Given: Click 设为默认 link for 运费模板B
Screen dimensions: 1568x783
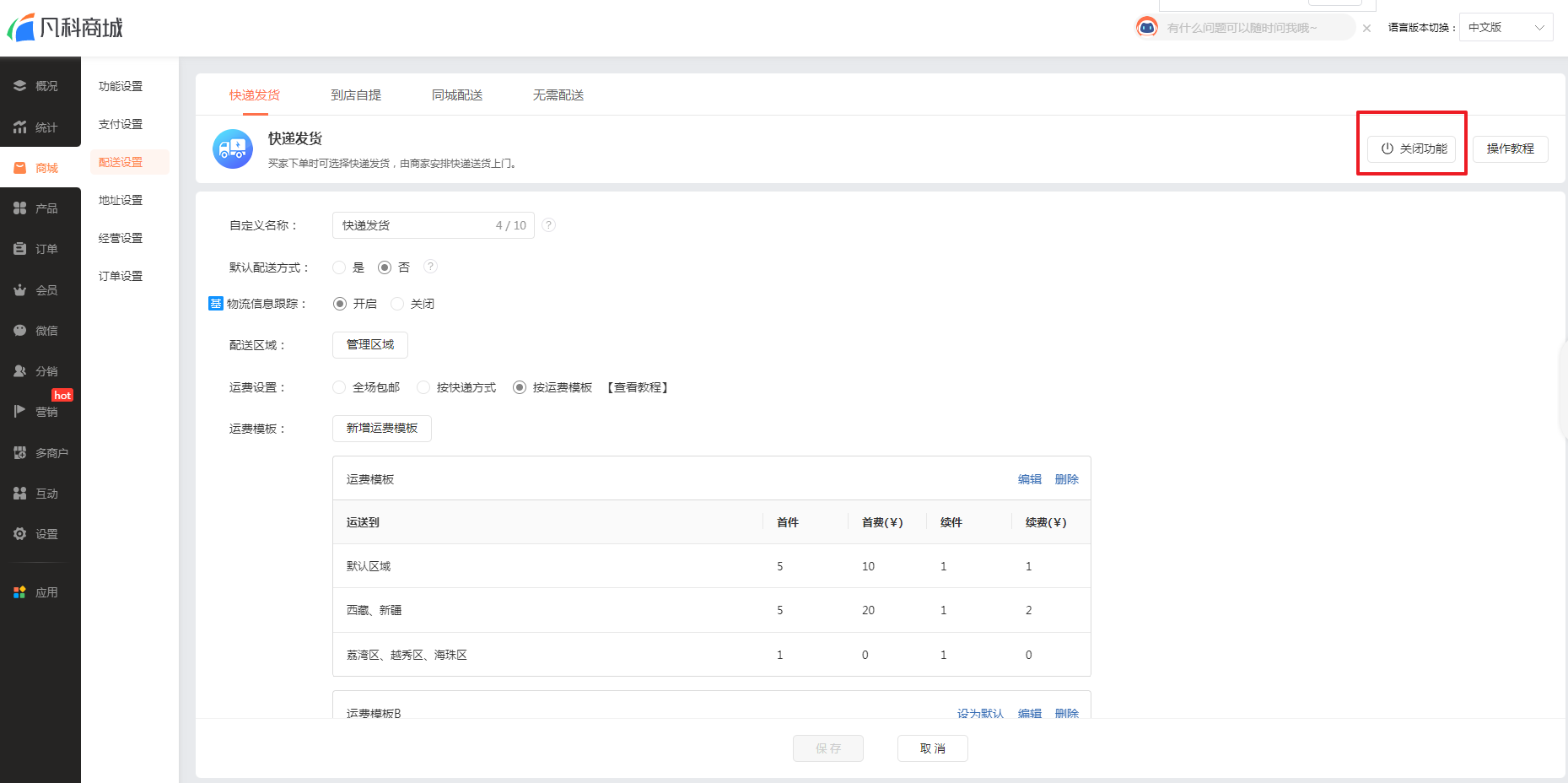Looking at the screenshot, I should point(981,713).
